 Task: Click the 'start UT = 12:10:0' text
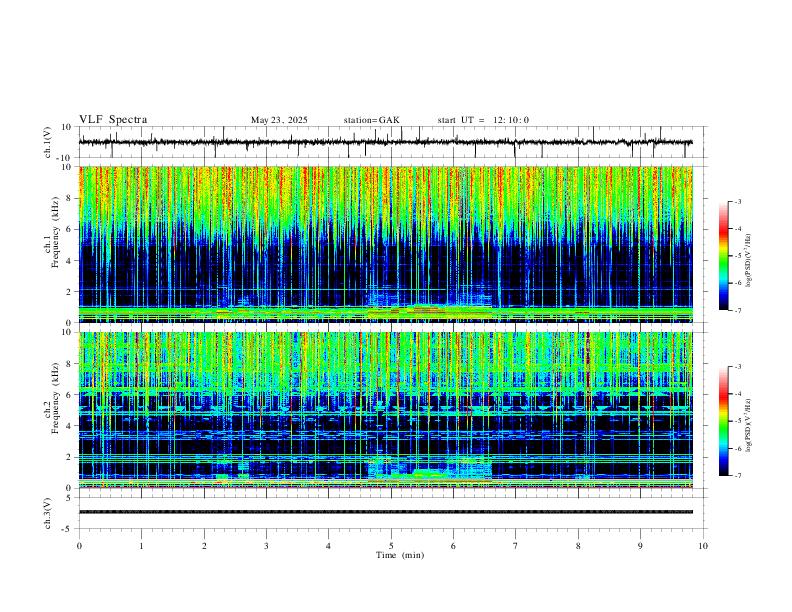point(483,120)
